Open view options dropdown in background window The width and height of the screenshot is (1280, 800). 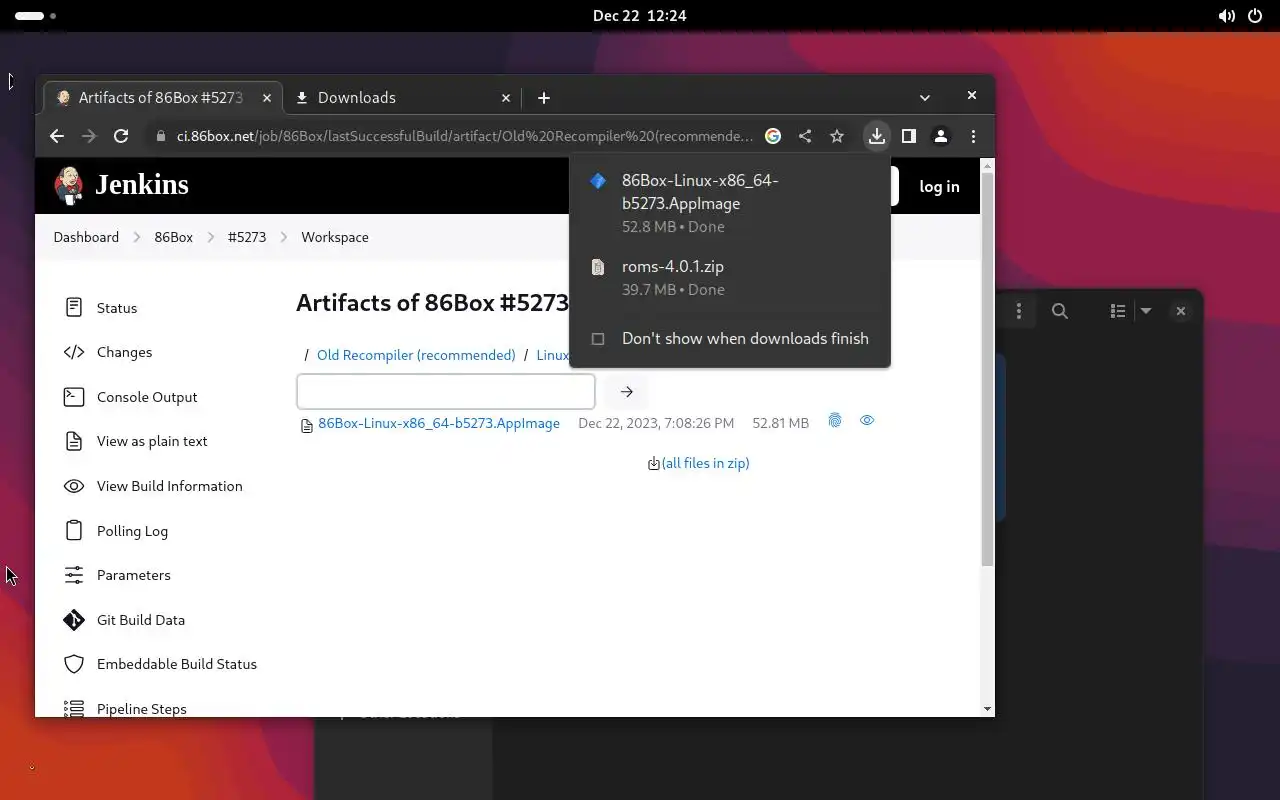tap(1146, 311)
